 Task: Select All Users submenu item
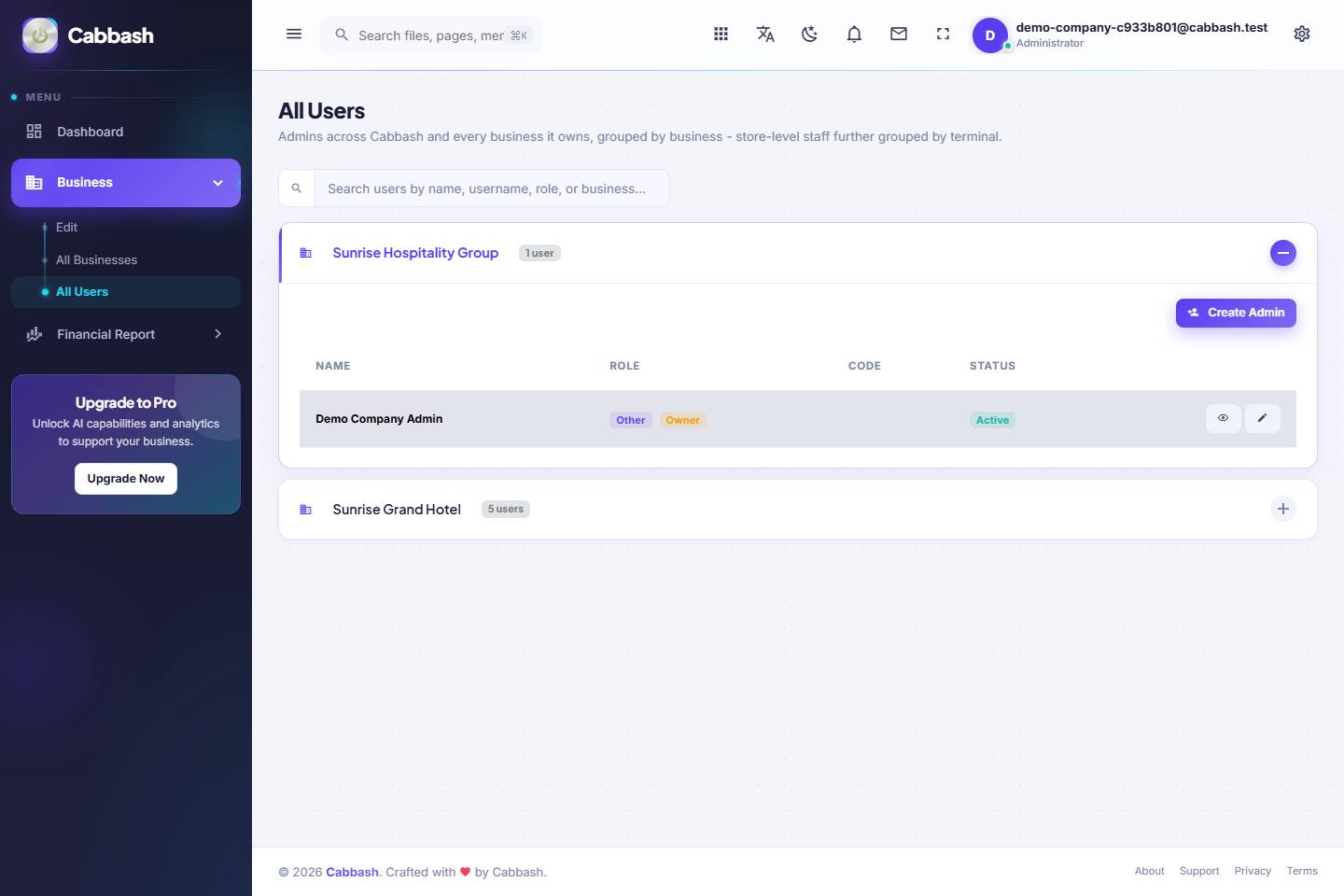126,292
